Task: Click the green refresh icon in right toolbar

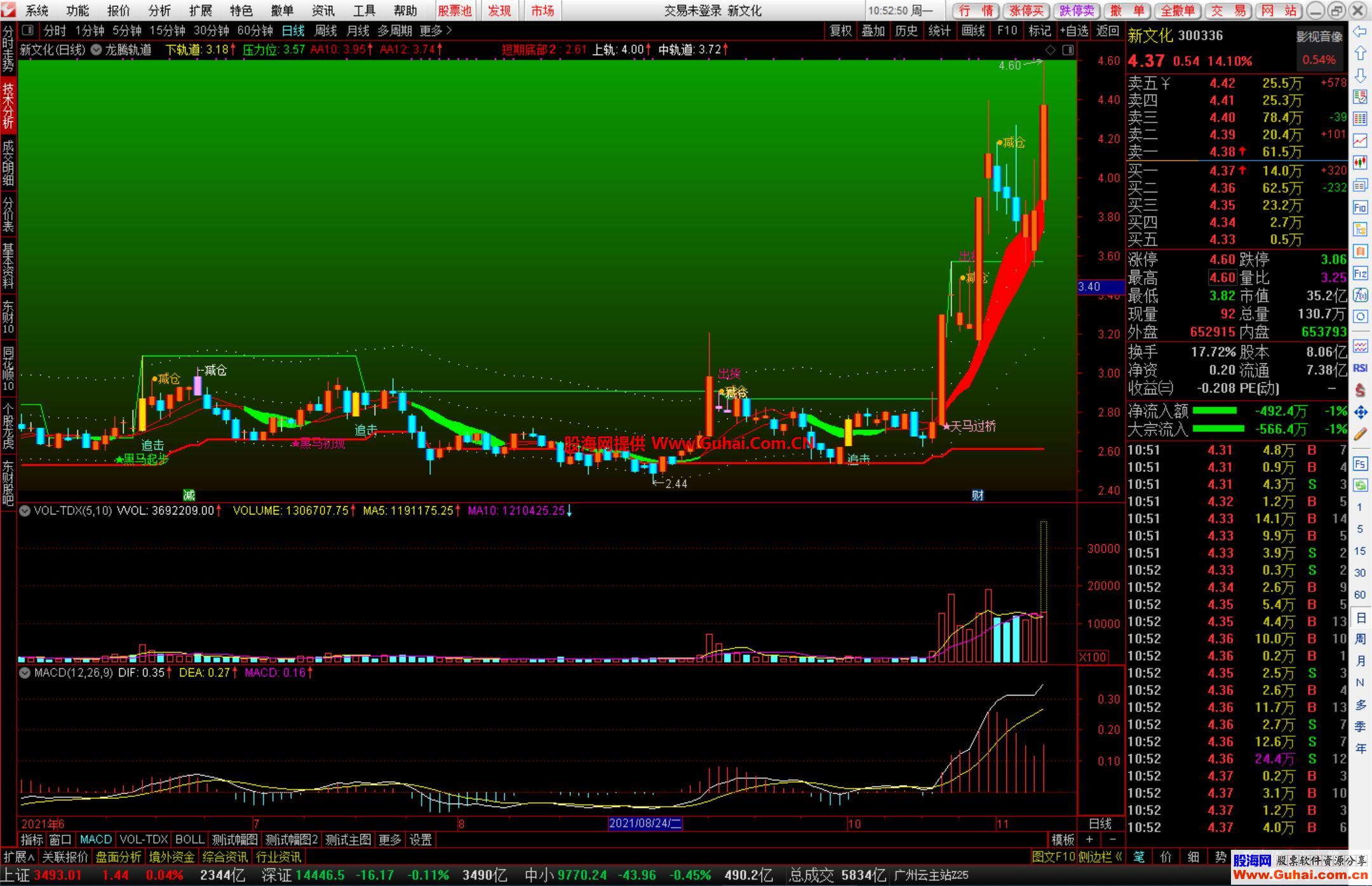Action: tap(1360, 486)
